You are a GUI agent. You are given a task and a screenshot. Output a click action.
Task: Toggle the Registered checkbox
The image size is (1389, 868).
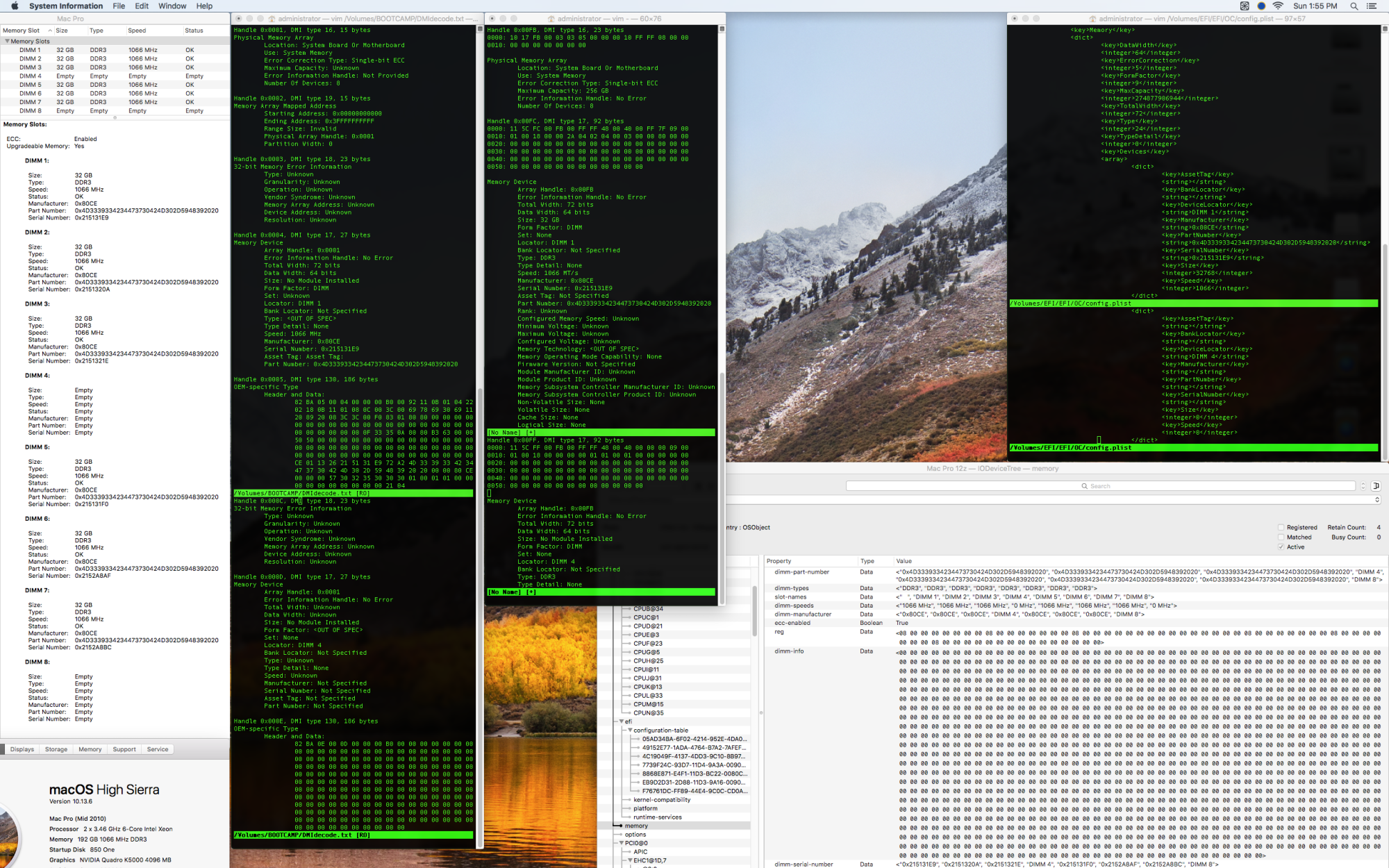click(1281, 528)
